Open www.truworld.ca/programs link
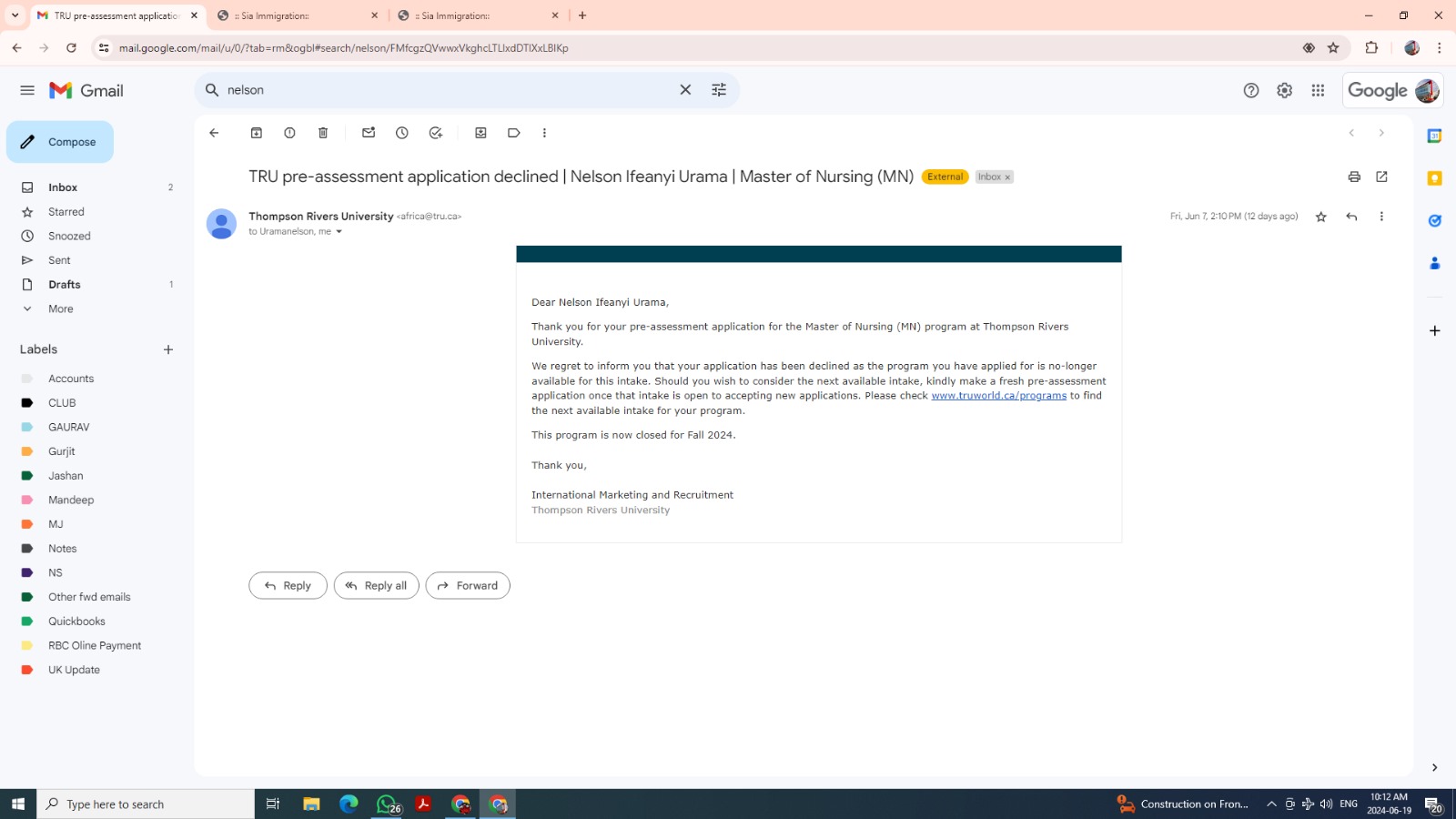 998,396
